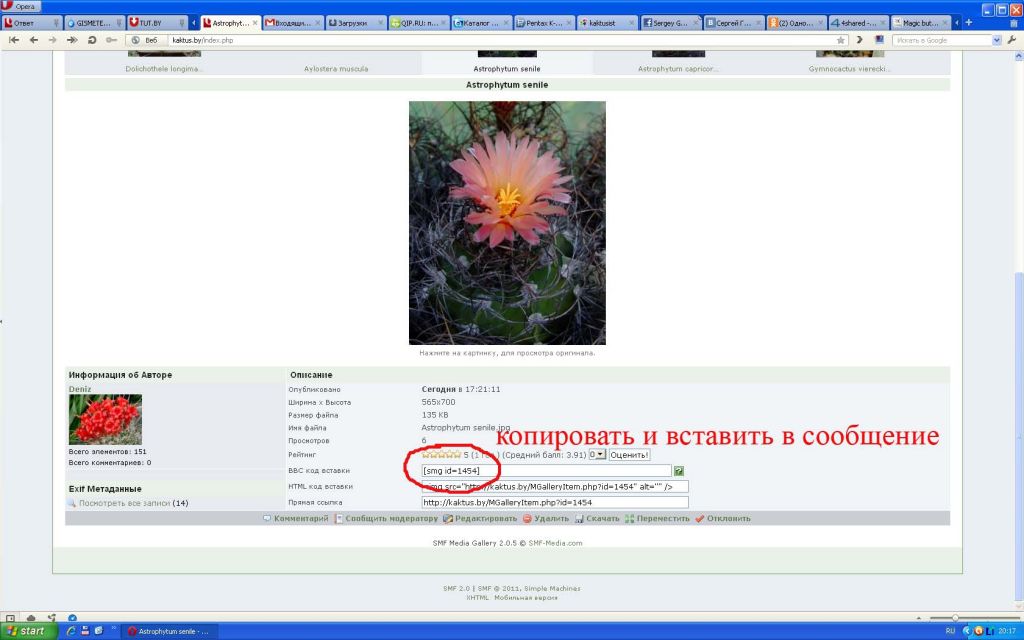Click the green icon beside BBC code field
This screenshot has height=640, width=1024.
pos(679,470)
